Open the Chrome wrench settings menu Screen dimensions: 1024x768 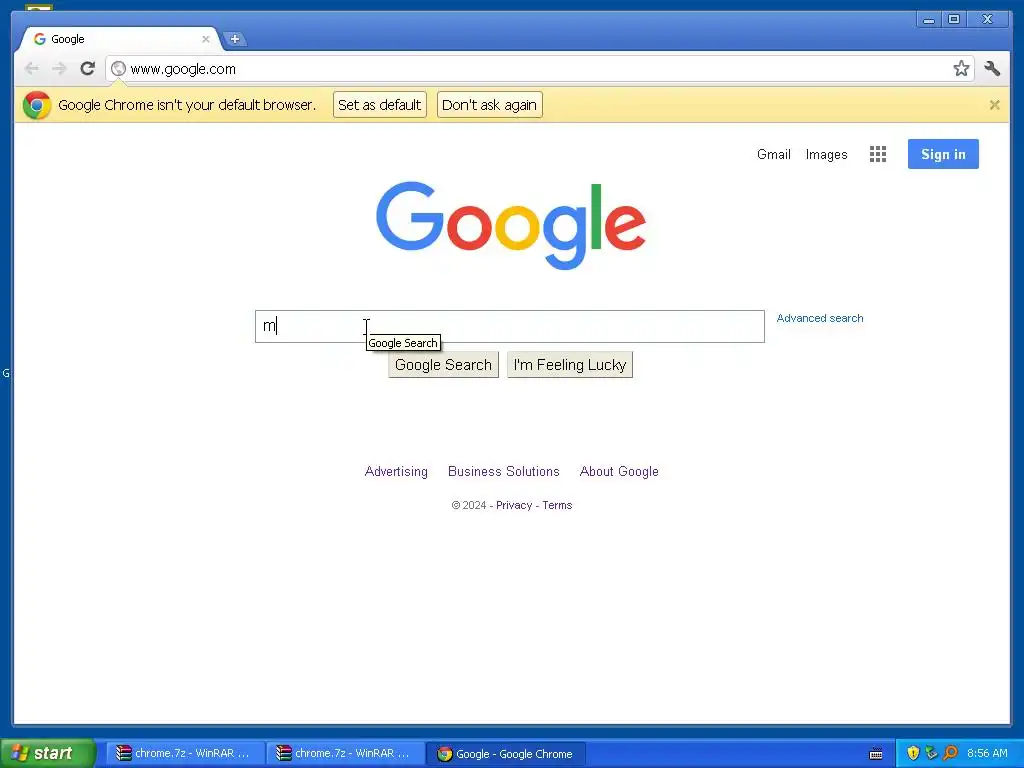click(992, 69)
